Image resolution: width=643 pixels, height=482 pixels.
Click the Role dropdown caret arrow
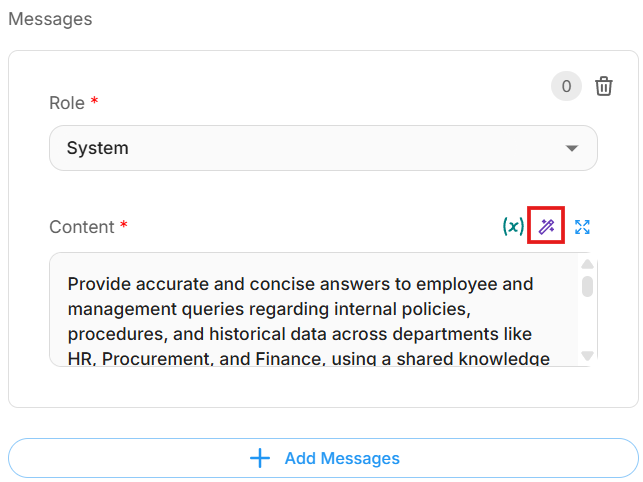pyautogui.click(x=572, y=148)
